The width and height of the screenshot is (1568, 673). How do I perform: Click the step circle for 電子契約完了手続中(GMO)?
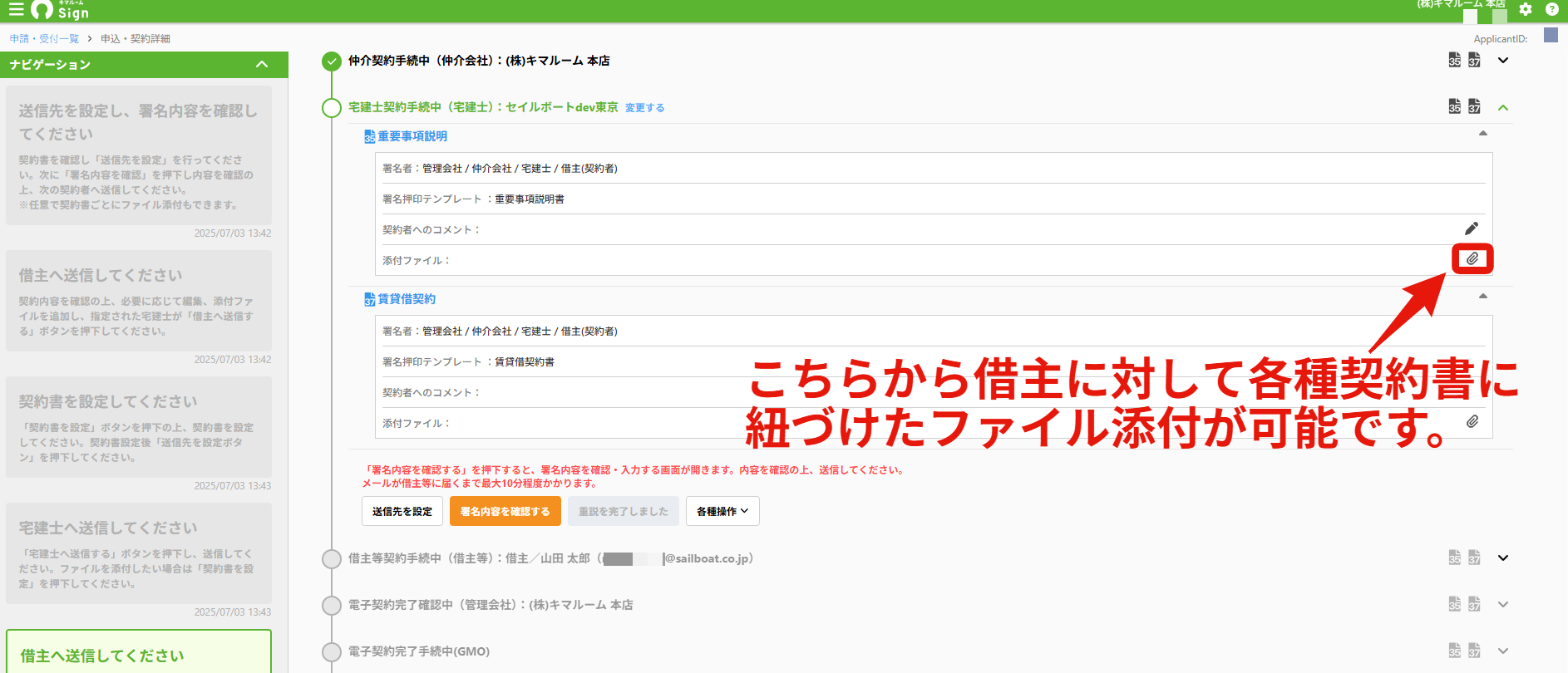click(x=332, y=652)
